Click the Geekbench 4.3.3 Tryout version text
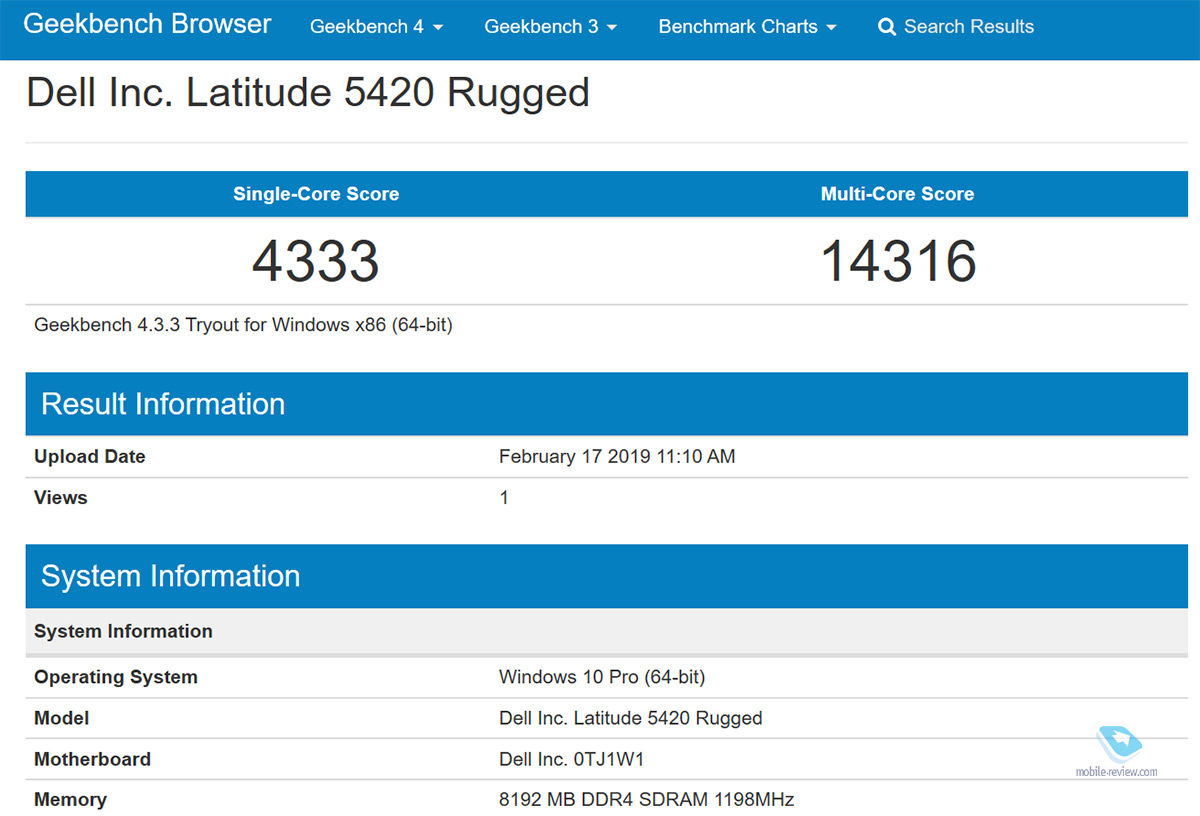This screenshot has height=816, width=1200. point(243,325)
